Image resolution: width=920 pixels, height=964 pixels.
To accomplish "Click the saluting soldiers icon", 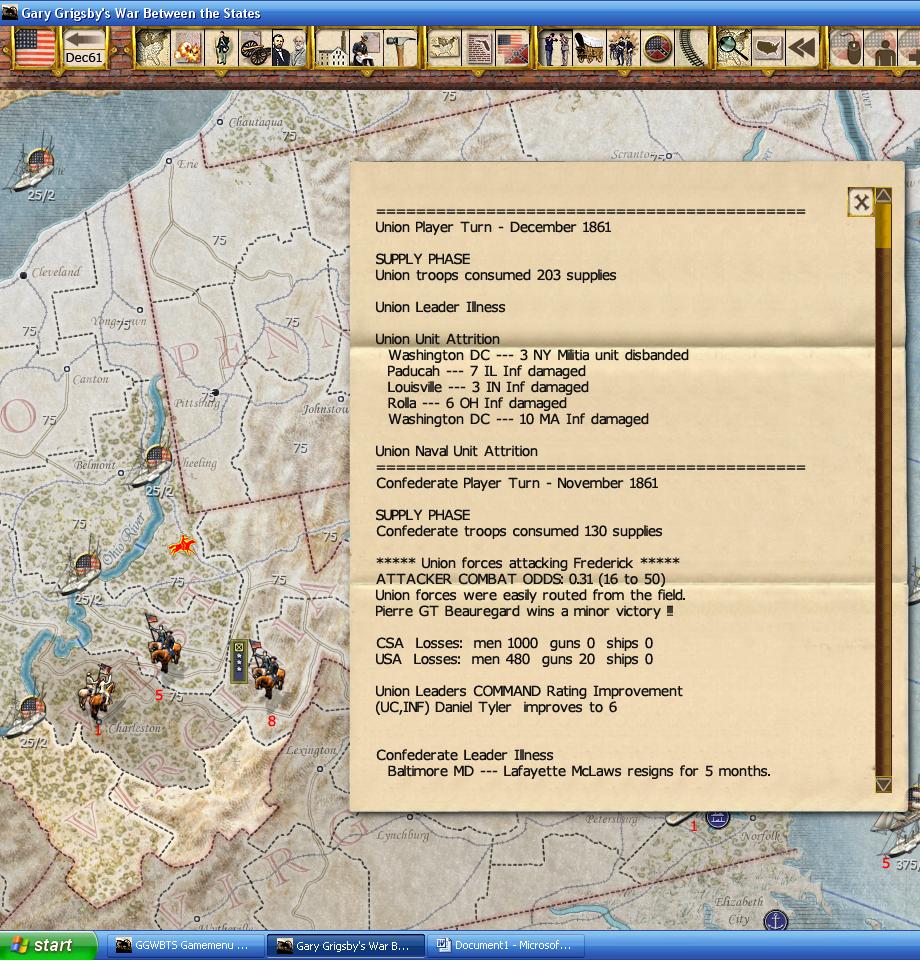I will 556,47.
